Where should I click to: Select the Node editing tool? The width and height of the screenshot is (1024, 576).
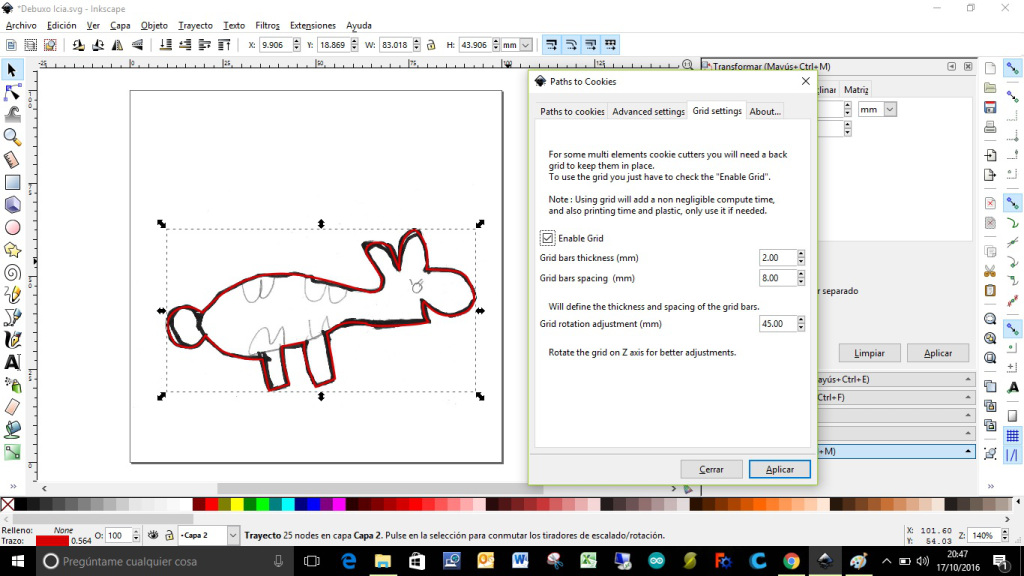12,91
